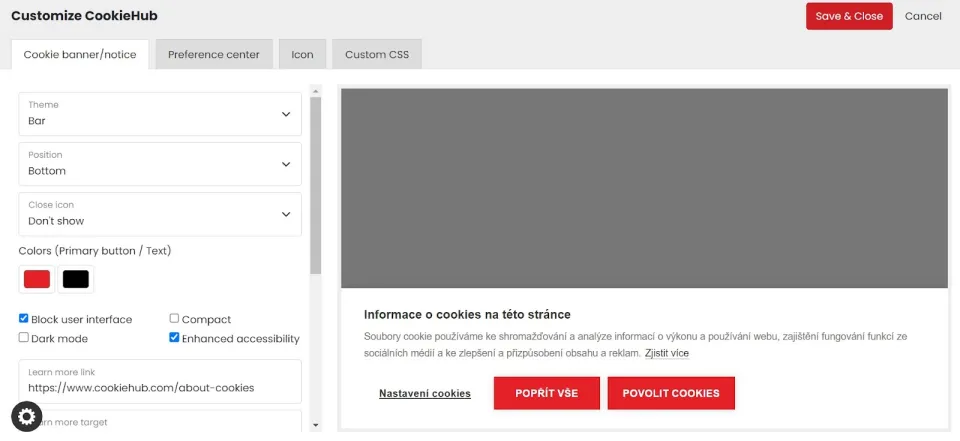Click the Informace o cookies na této stránce heading

(x=467, y=315)
